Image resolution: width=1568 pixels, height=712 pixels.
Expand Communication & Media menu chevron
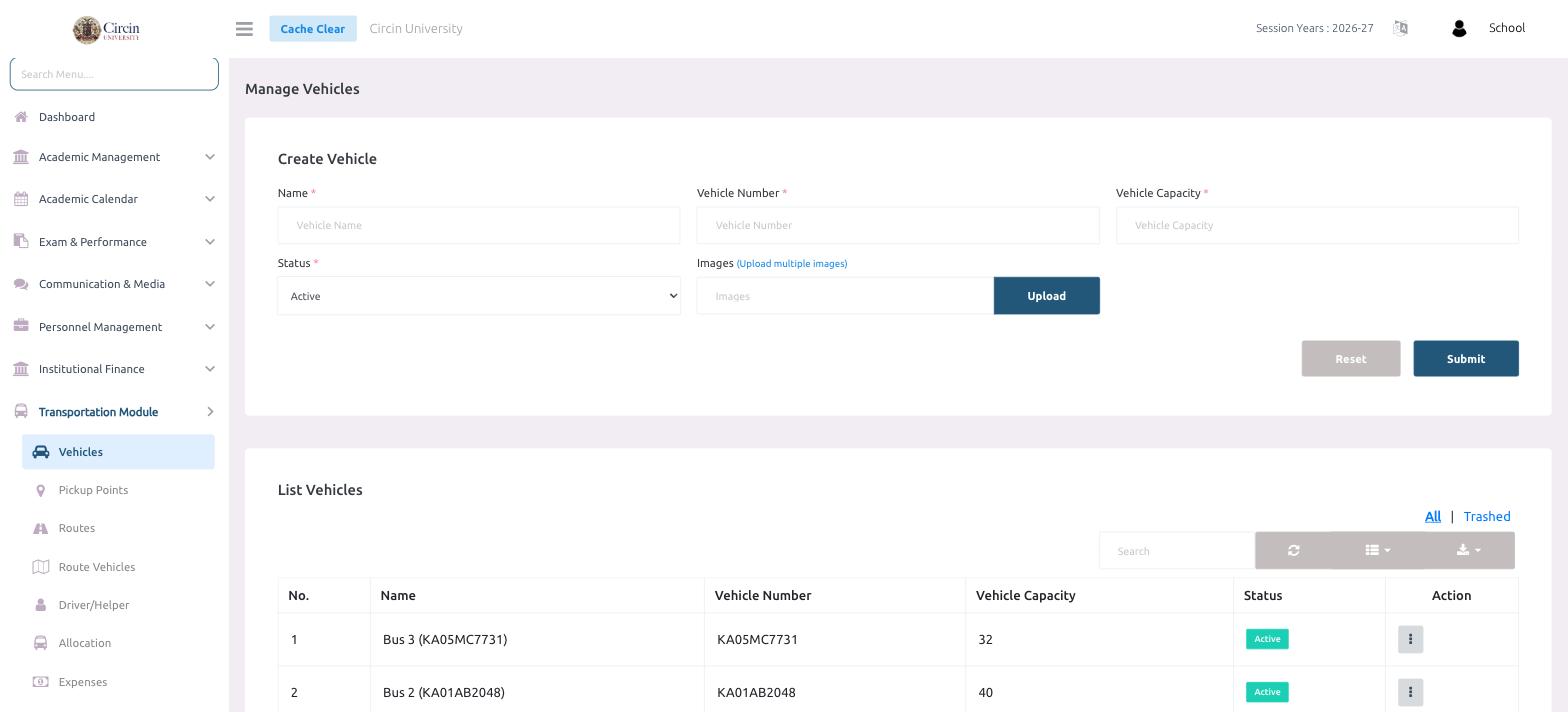[x=210, y=284]
